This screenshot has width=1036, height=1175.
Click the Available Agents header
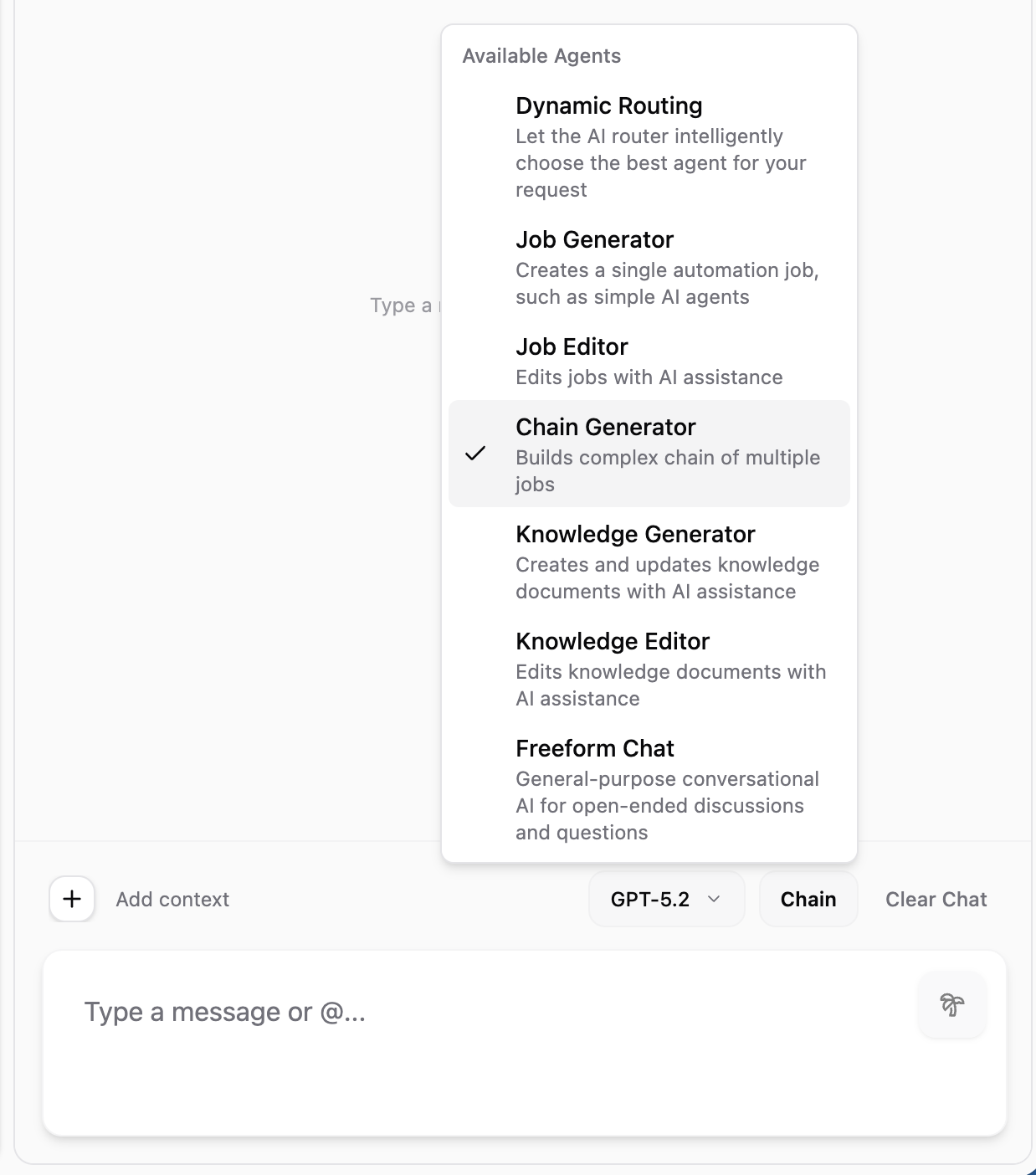point(541,55)
